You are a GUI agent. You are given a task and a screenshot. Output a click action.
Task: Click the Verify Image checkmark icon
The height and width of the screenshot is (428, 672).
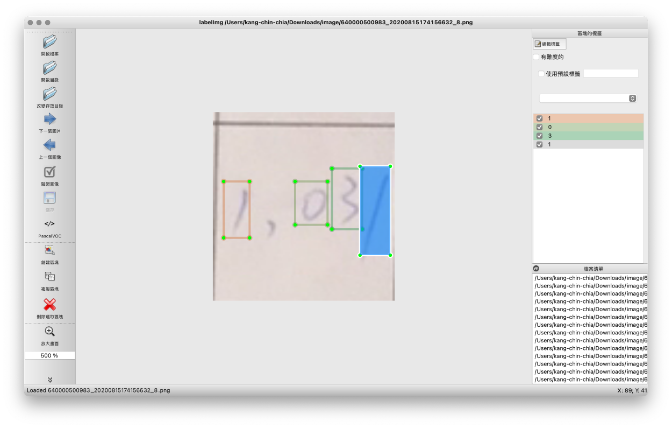point(49,172)
